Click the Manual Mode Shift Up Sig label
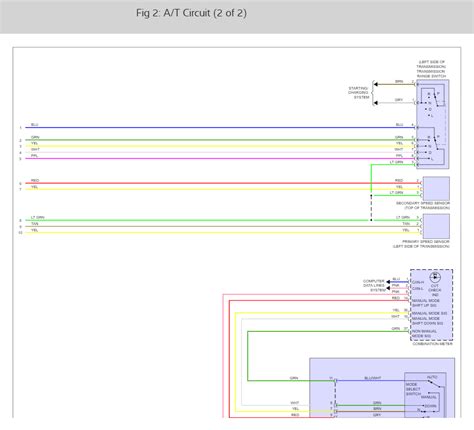Screen dimensions: 474x430 pos(426,303)
